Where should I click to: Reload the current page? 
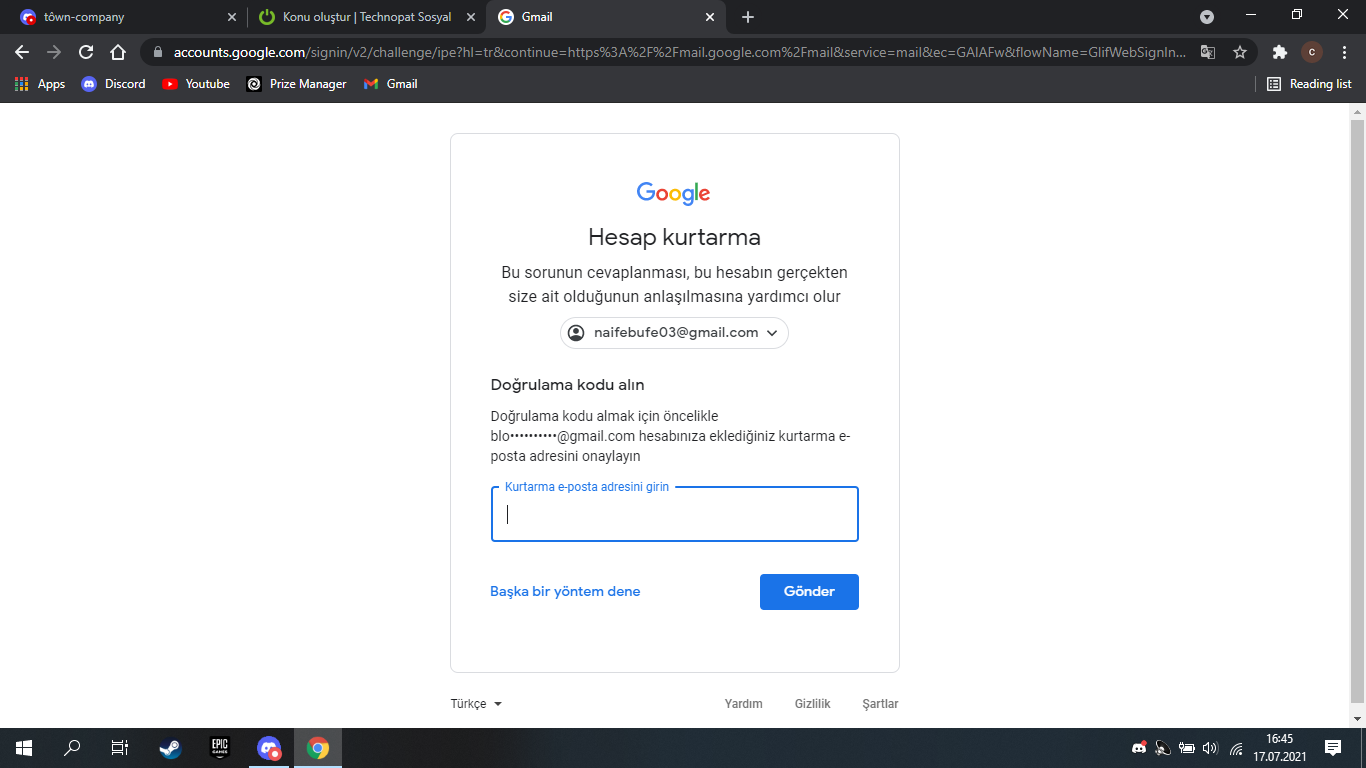coord(86,52)
